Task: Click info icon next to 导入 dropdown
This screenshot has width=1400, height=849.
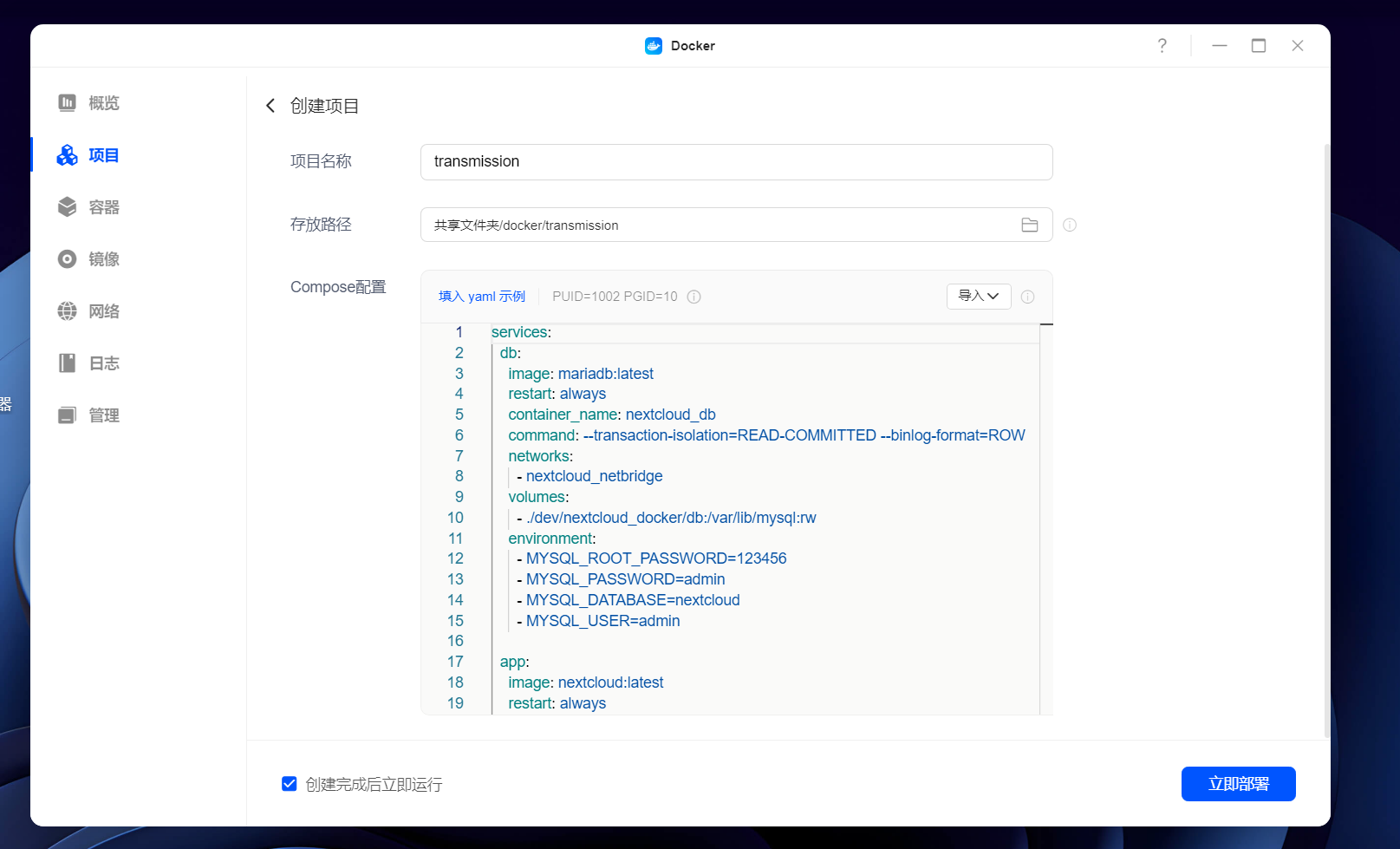Action: coord(1027,297)
